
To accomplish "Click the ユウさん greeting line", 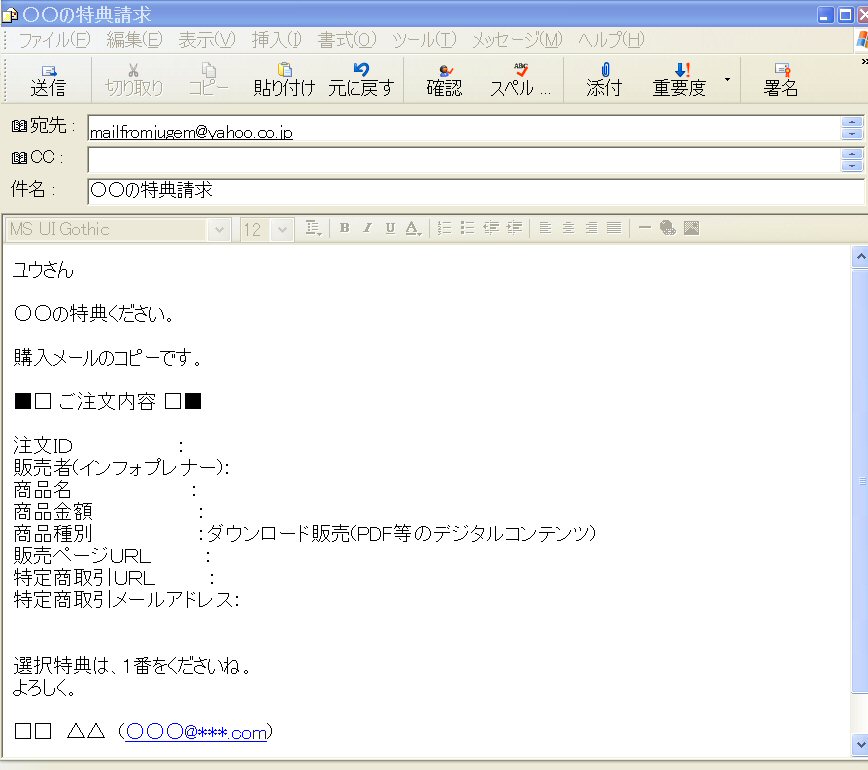I will 43,270.
